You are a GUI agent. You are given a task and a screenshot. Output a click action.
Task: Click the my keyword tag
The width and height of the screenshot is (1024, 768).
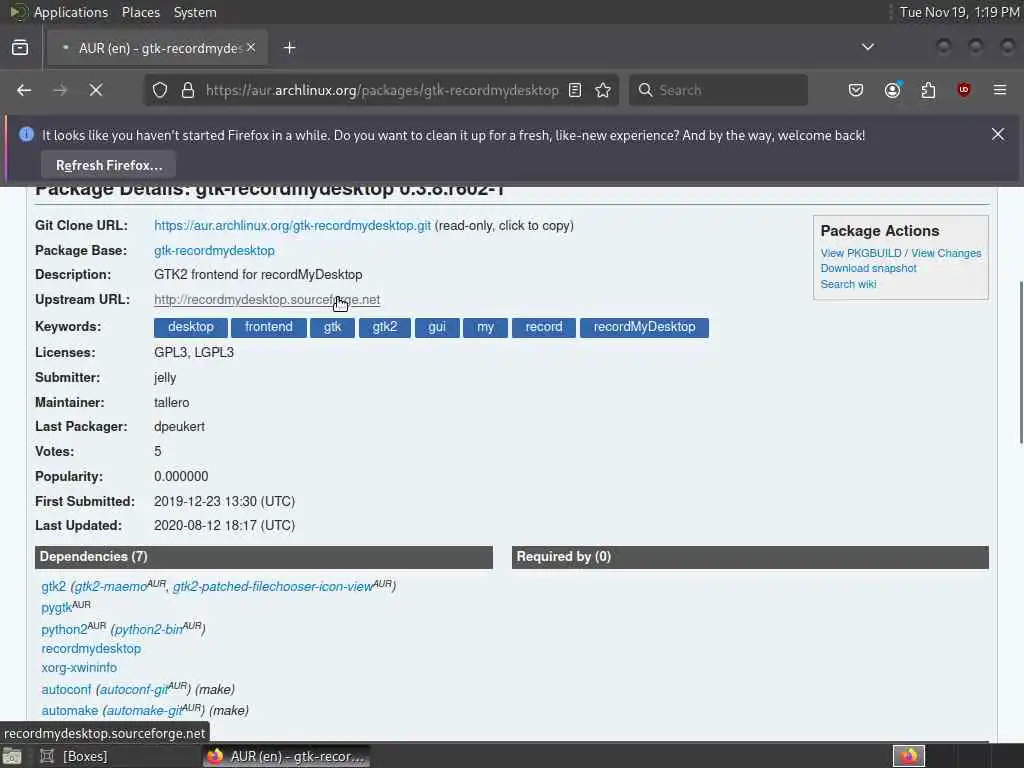[485, 327]
